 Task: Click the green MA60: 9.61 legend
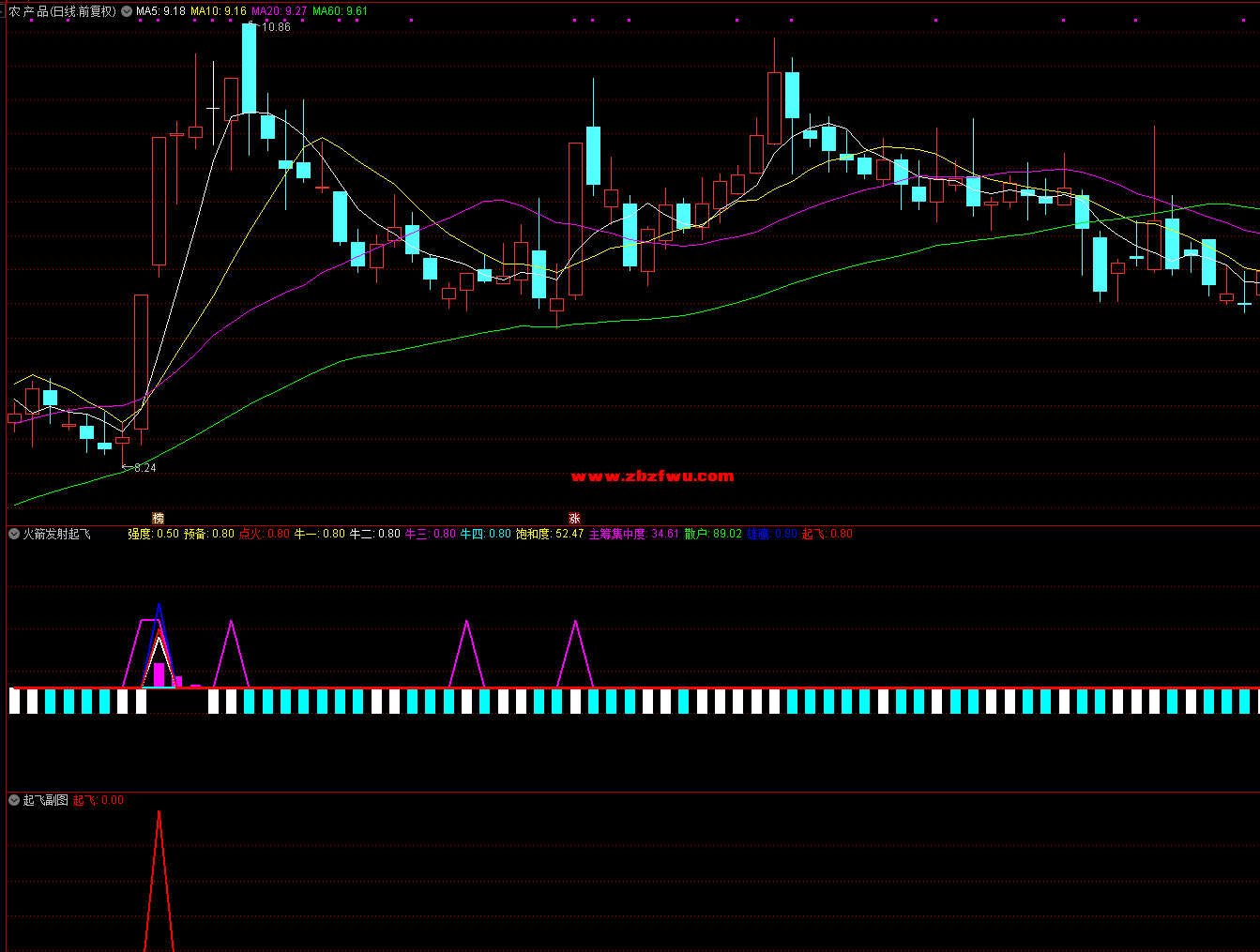(340, 11)
